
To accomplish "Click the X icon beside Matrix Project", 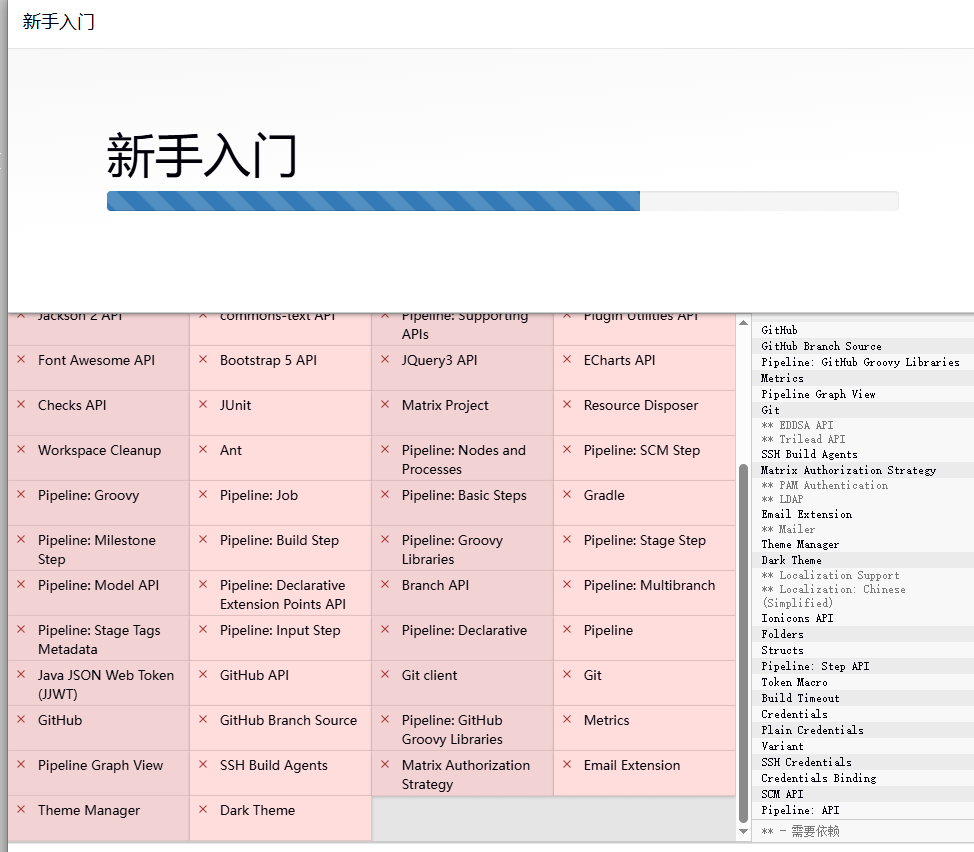I will coord(385,404).
